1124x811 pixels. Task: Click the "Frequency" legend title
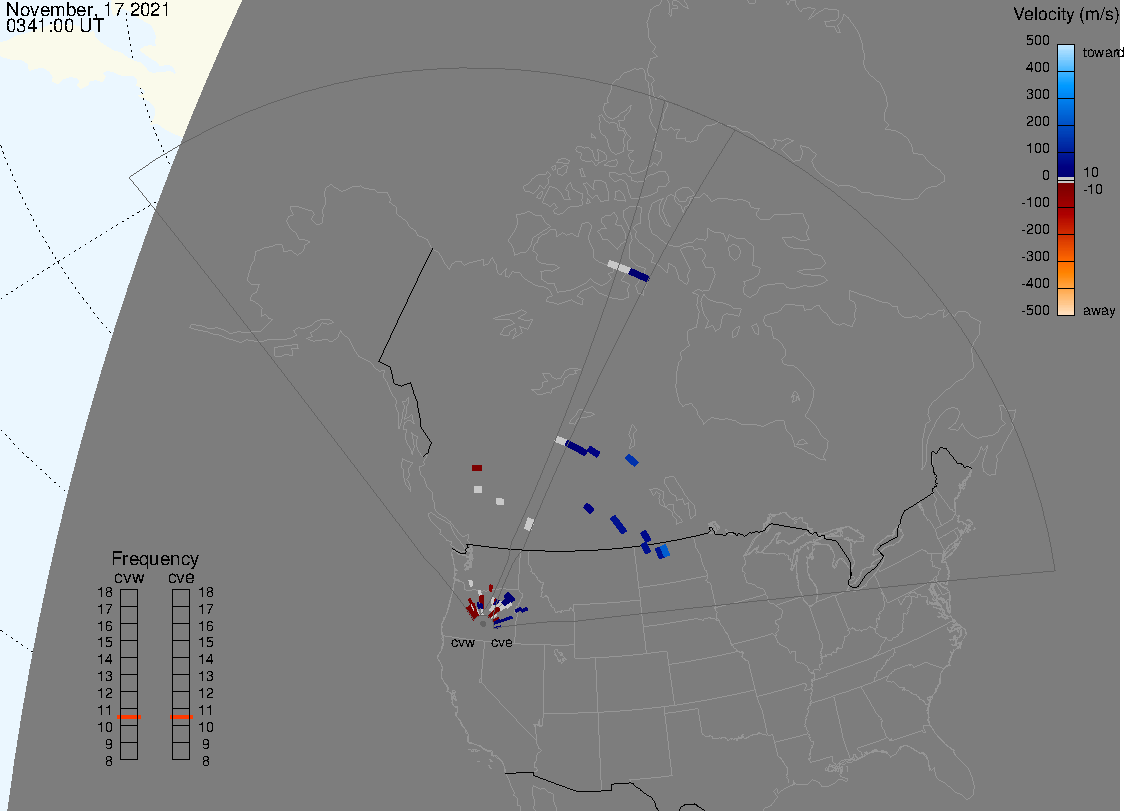coord(155,559)
